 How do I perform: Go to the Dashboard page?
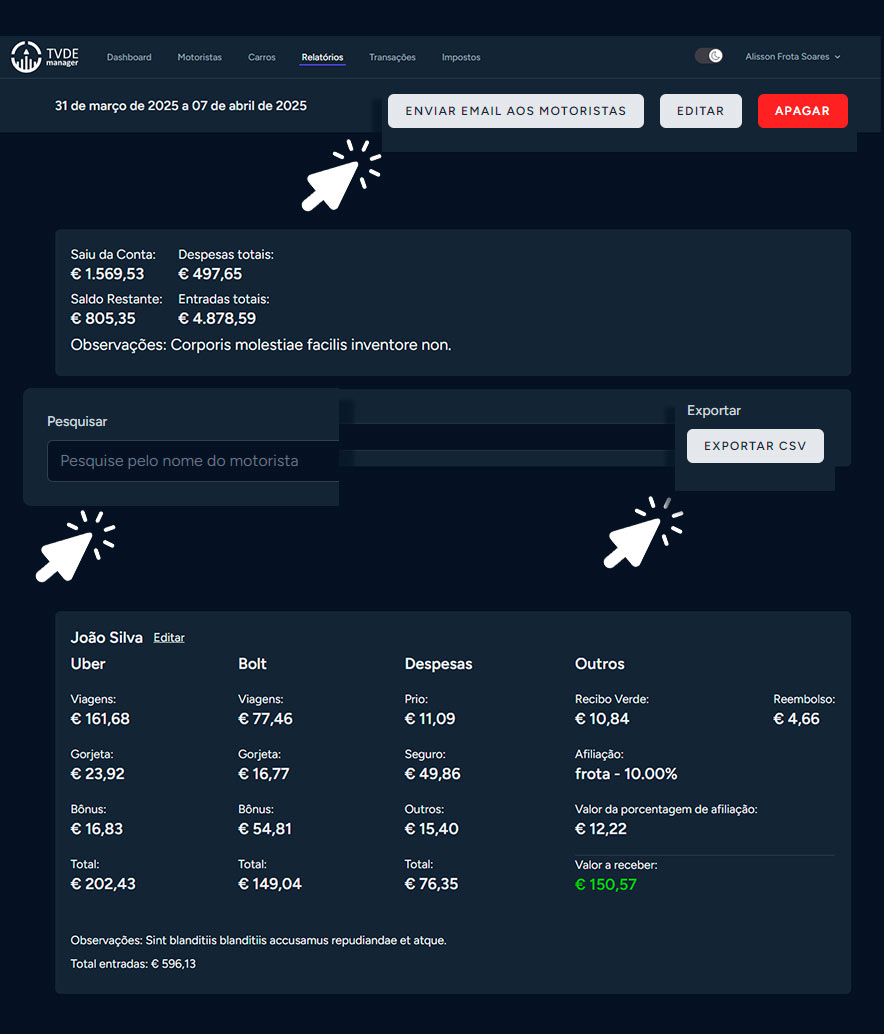pos(129,57)
